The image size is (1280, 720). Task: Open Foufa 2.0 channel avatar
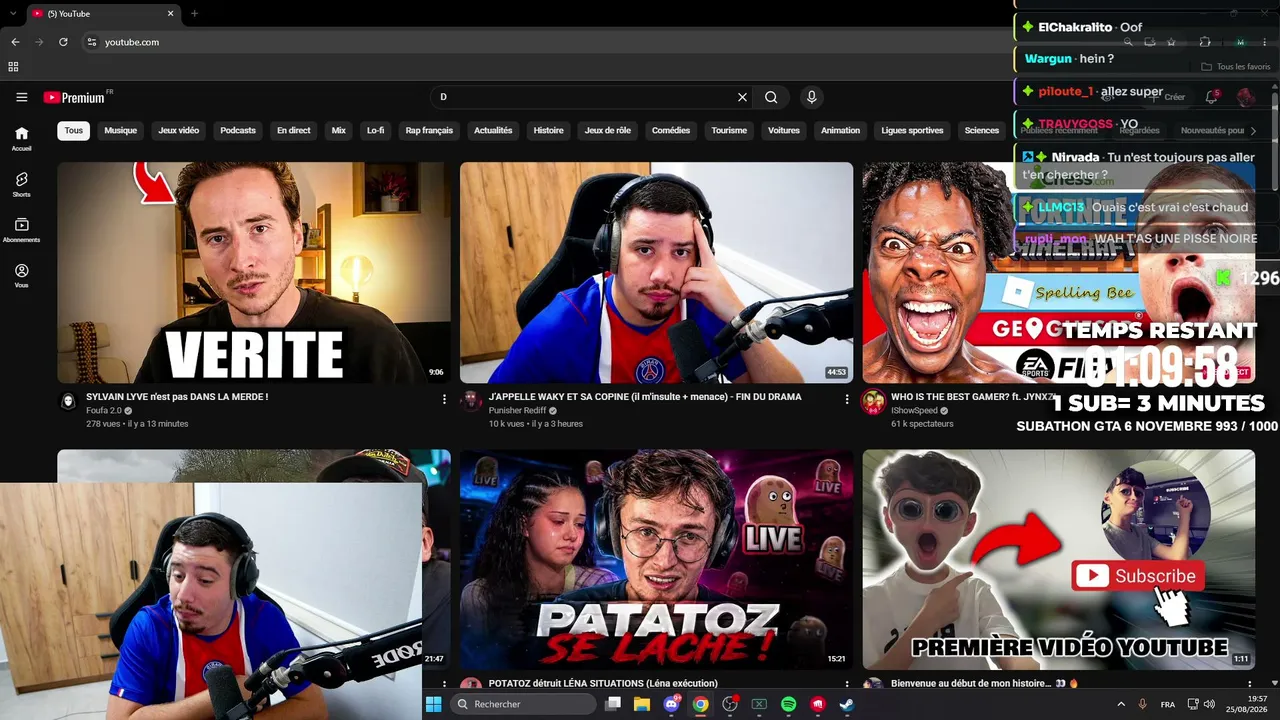click(x=68, y=401)
